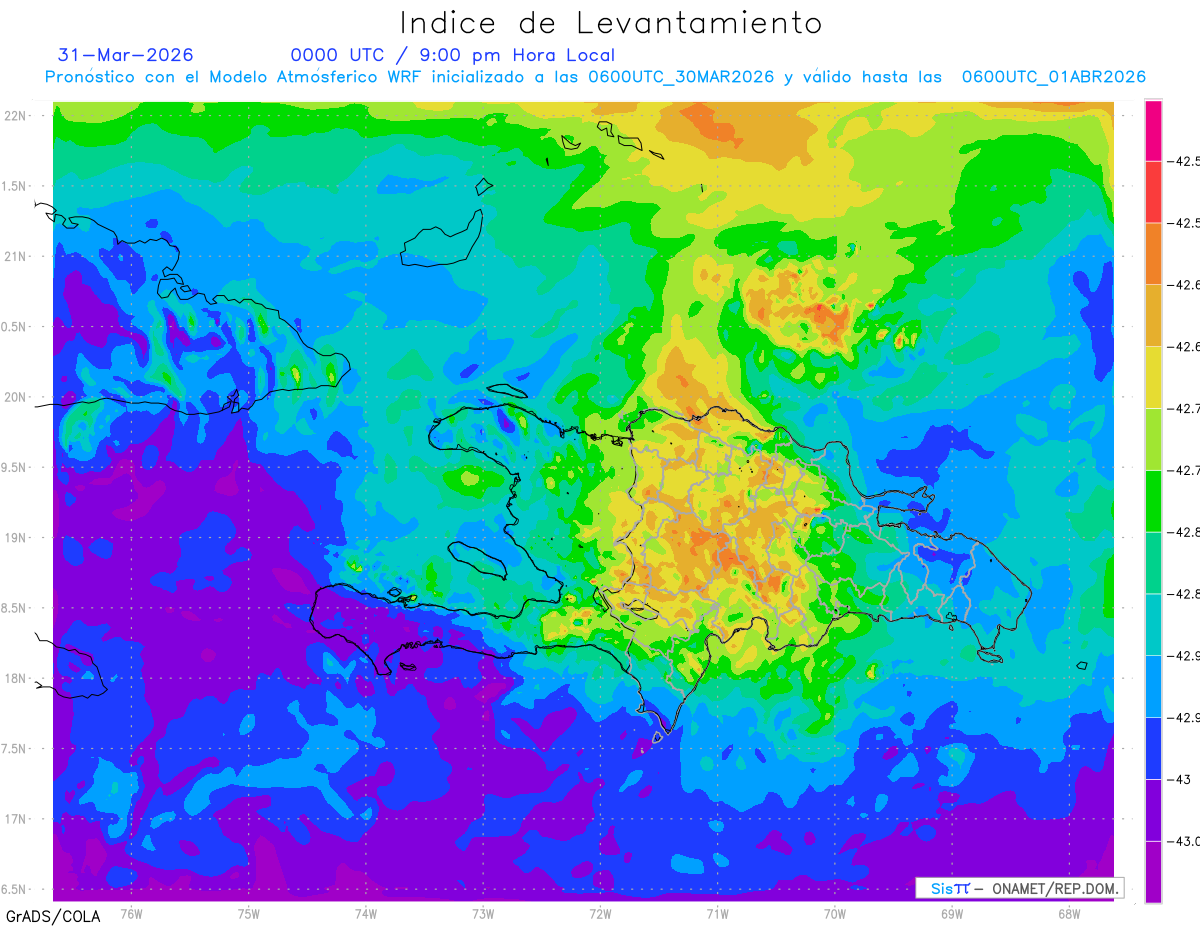Viewport: 1200px width, 927px height.
Task: Click the 0600UTC_30MAR2026 initialization time text
Action: 681,77
